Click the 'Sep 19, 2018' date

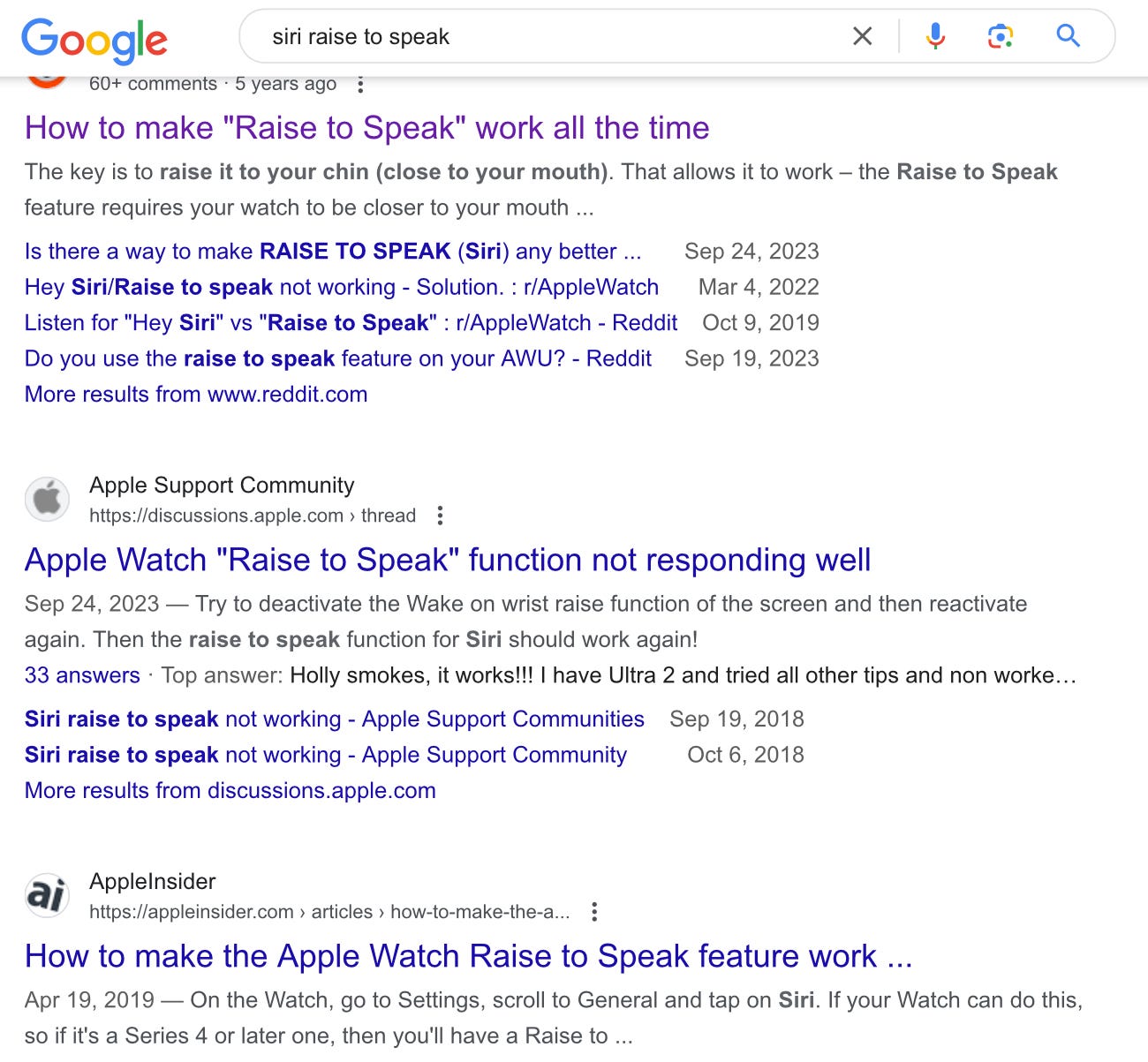click(x=736, y=719)
